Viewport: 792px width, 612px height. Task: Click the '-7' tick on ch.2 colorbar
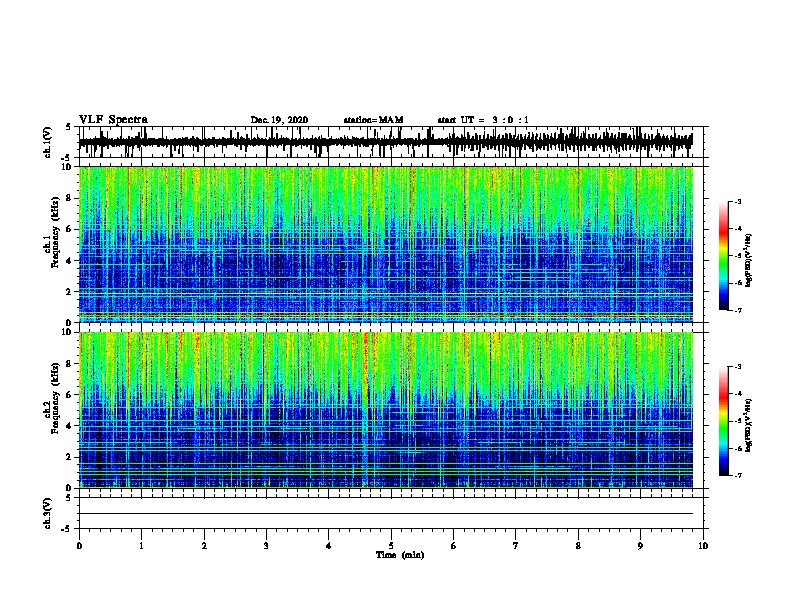click(x=737, y=476)
